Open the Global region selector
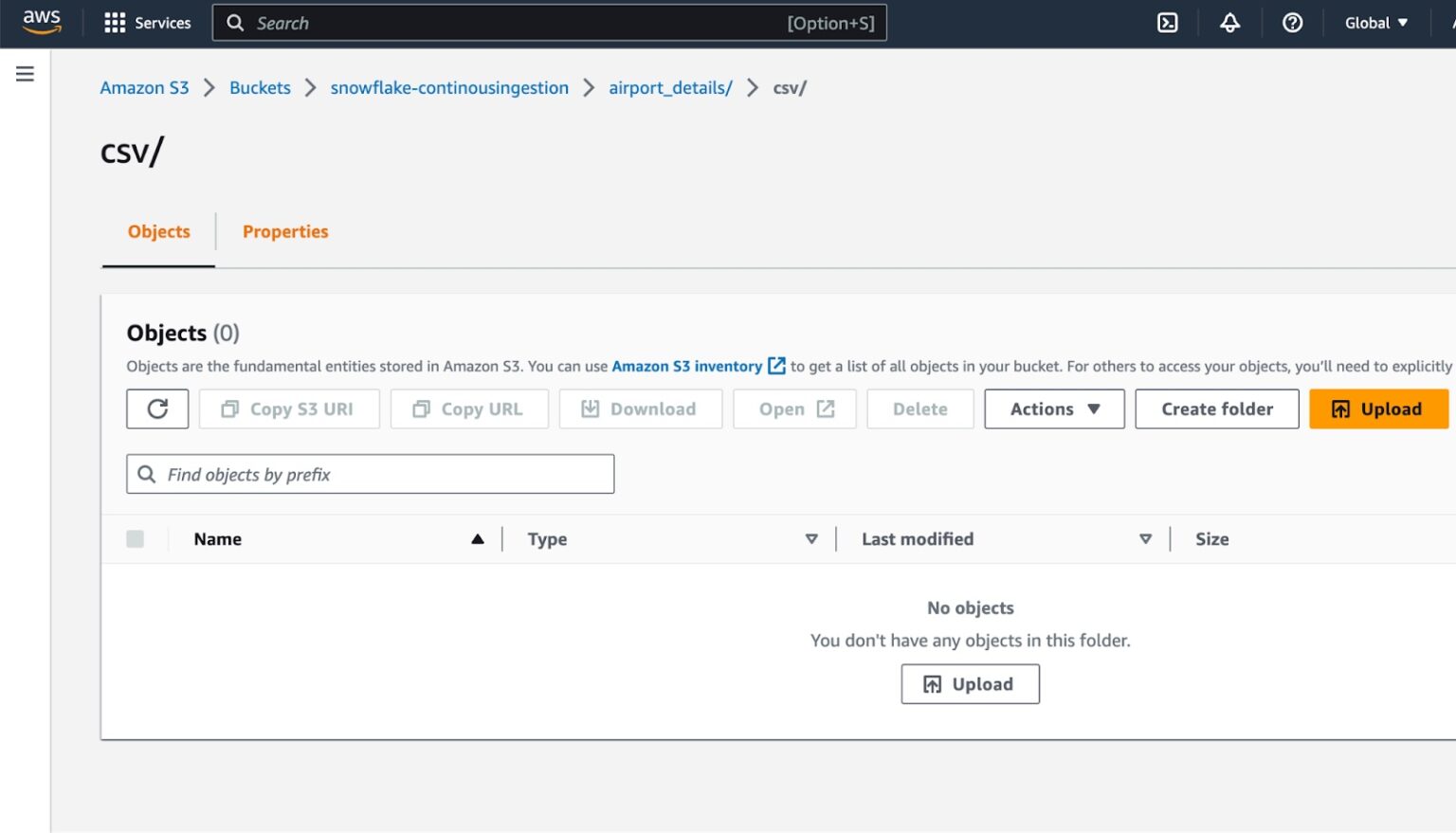Image resolution: width=1456 pixels, height=833 pixels. click(x=1375, y=23)
